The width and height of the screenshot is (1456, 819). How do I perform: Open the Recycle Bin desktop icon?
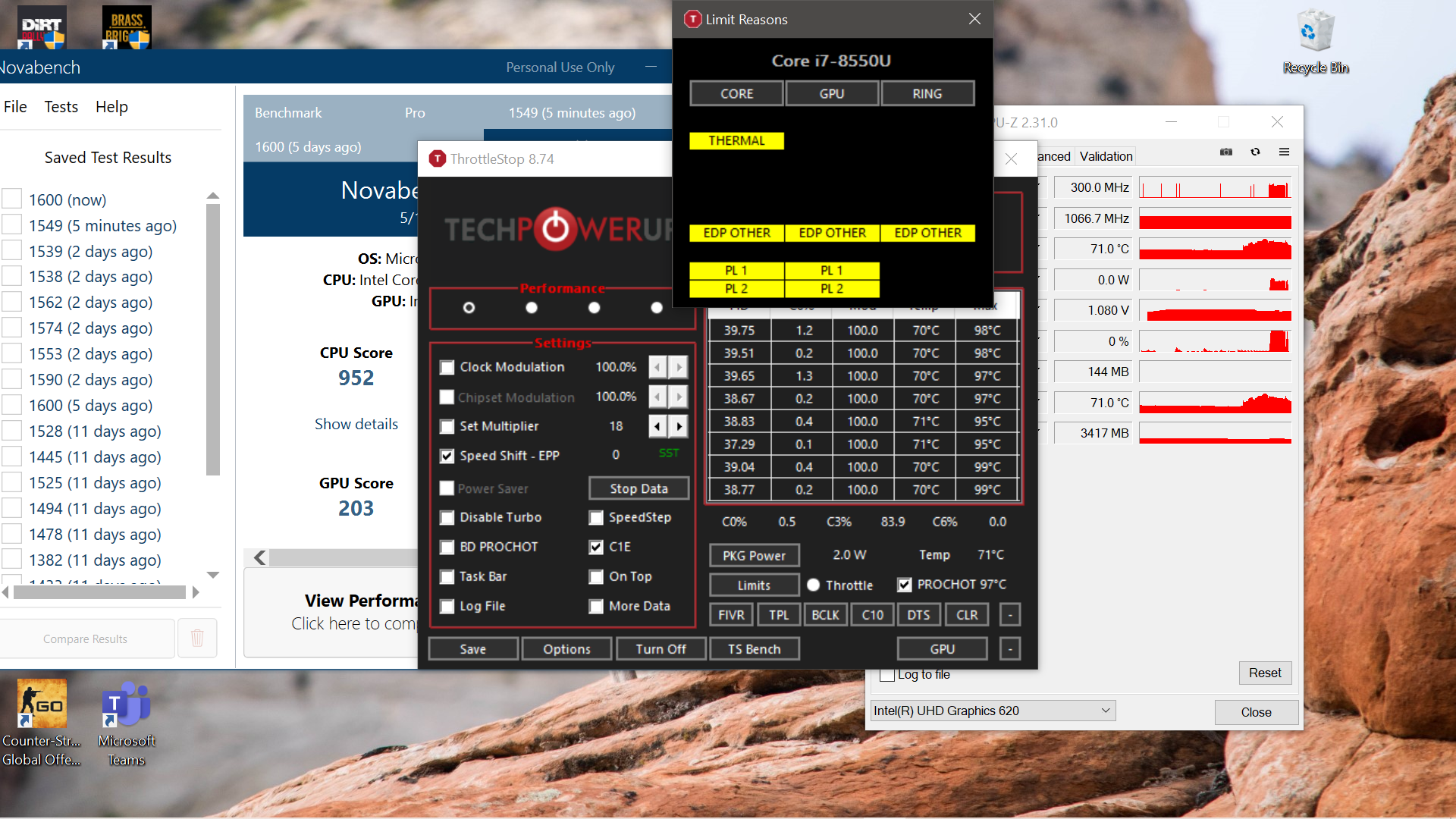click(x=1316, y=42)
